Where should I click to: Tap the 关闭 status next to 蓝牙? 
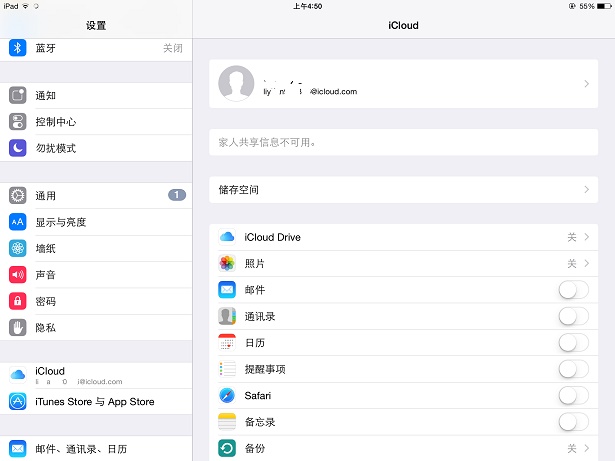(173, 48)
